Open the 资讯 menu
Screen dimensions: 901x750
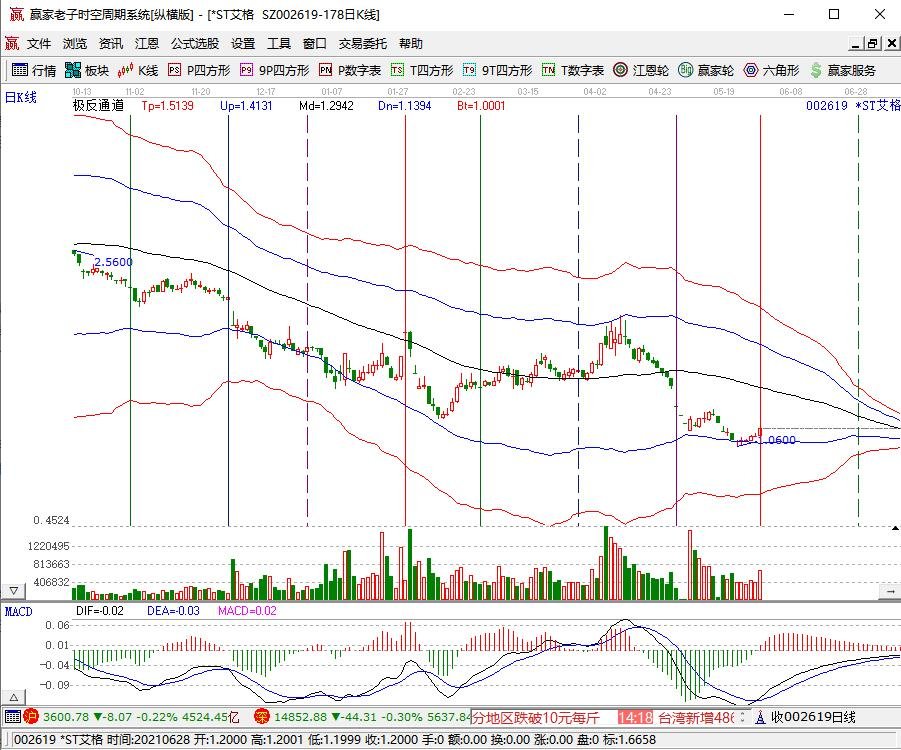(110, 44)
